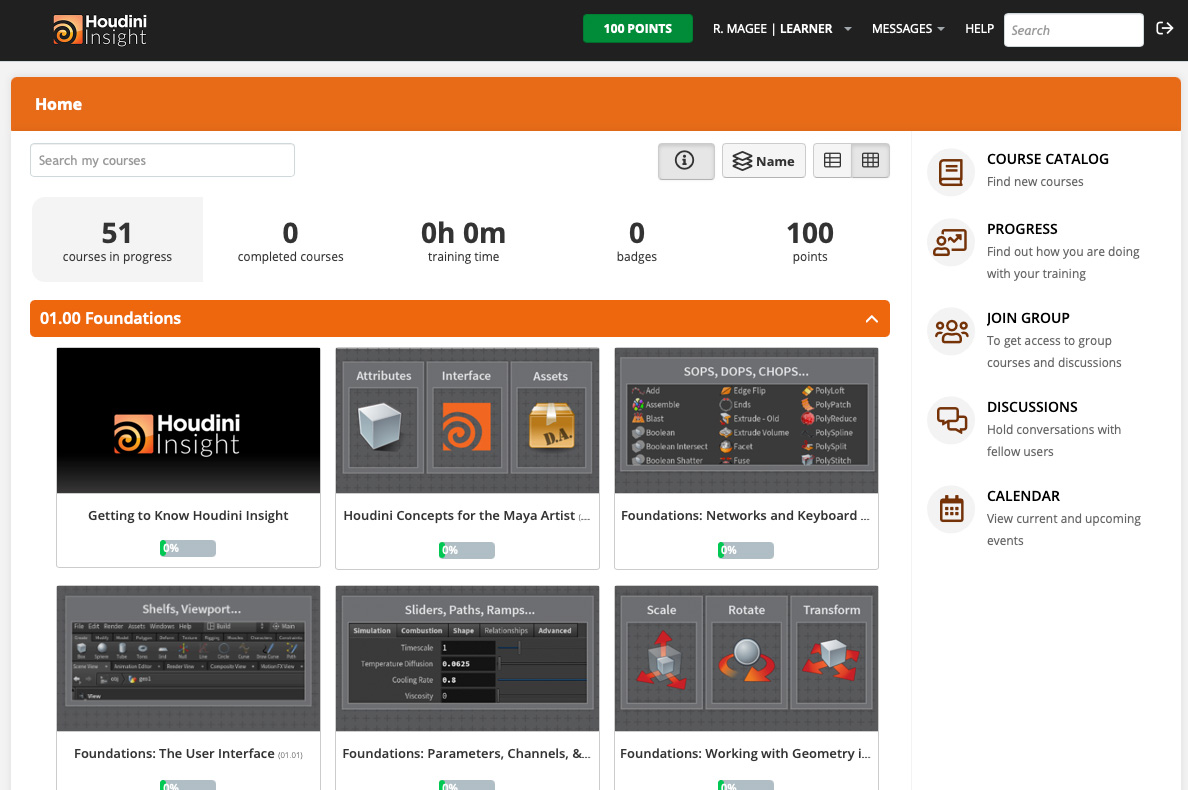The width and height of the screenshot is (1188, 790).
Task: Click the info circle button
Action: tap(686, 161)
